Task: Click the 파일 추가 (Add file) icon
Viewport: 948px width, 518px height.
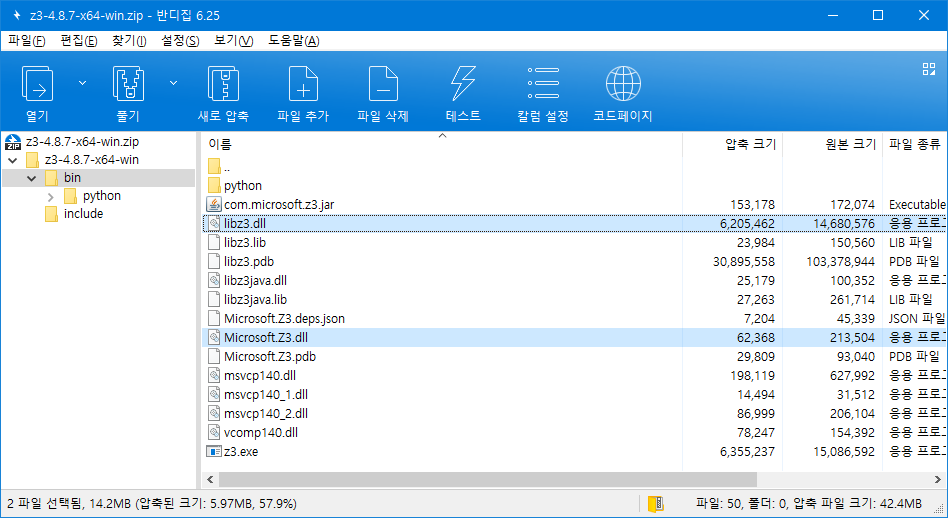Action: [x=303, y=83]
